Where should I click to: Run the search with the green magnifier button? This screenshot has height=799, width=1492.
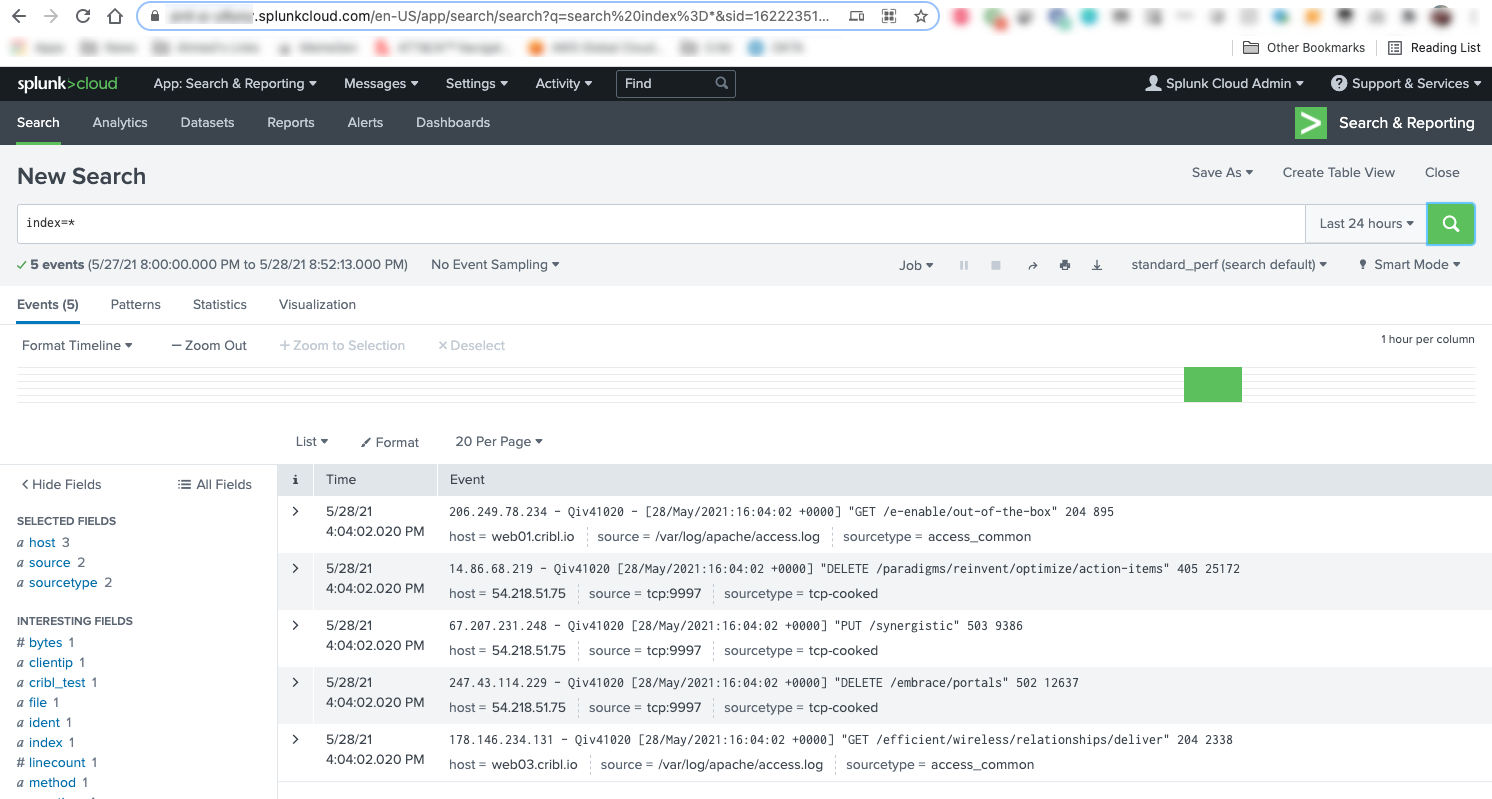[x=1450, y=223]
